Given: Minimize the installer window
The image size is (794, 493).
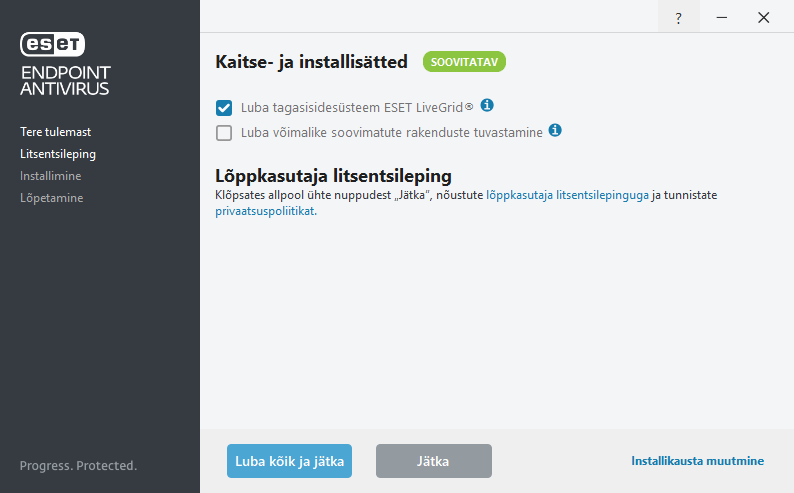Looking at the screenshot, I should [721, 18].
